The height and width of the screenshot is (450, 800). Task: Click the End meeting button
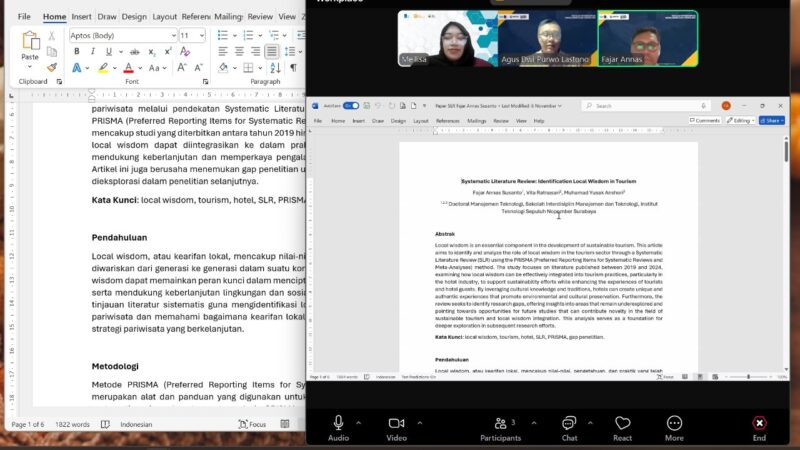pos(759,428)
